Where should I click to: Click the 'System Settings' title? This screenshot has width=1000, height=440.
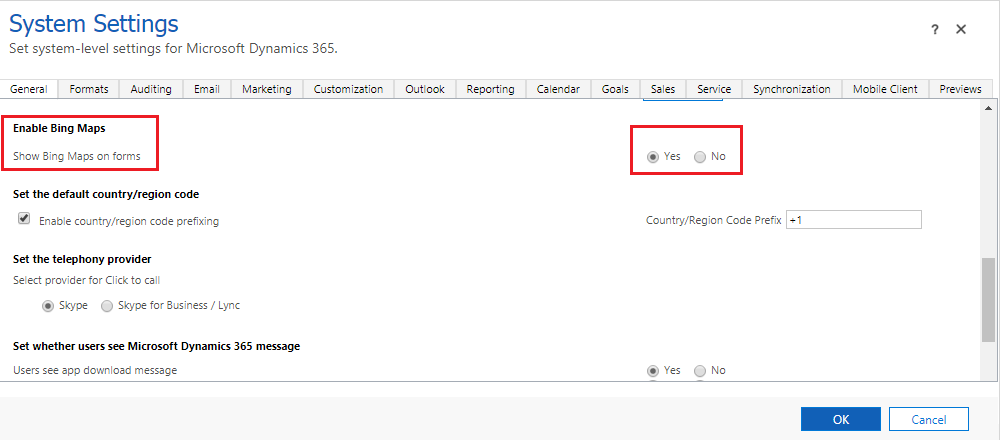[93, 24]
